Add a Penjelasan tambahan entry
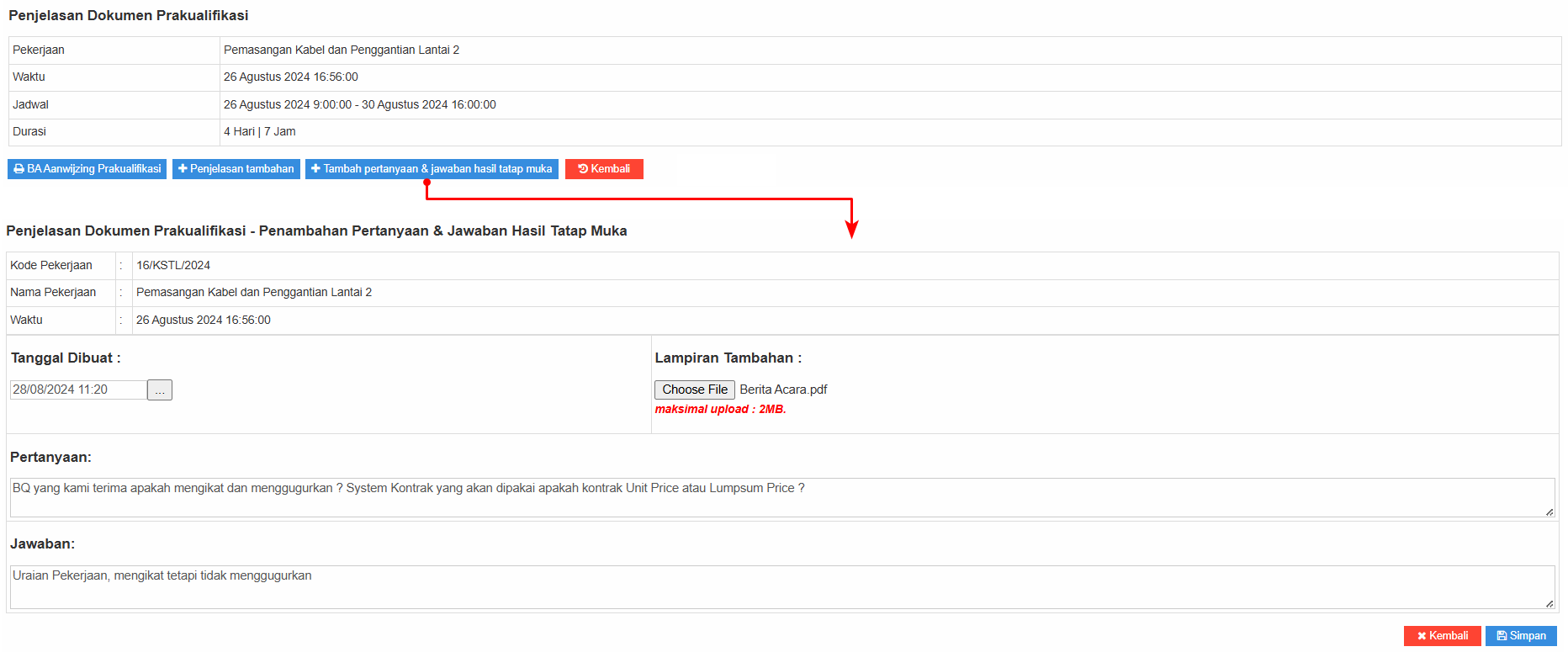Image resolution: width=1568 pixels, height=652 pixels. pyautogui.click(x=236, y=169)
